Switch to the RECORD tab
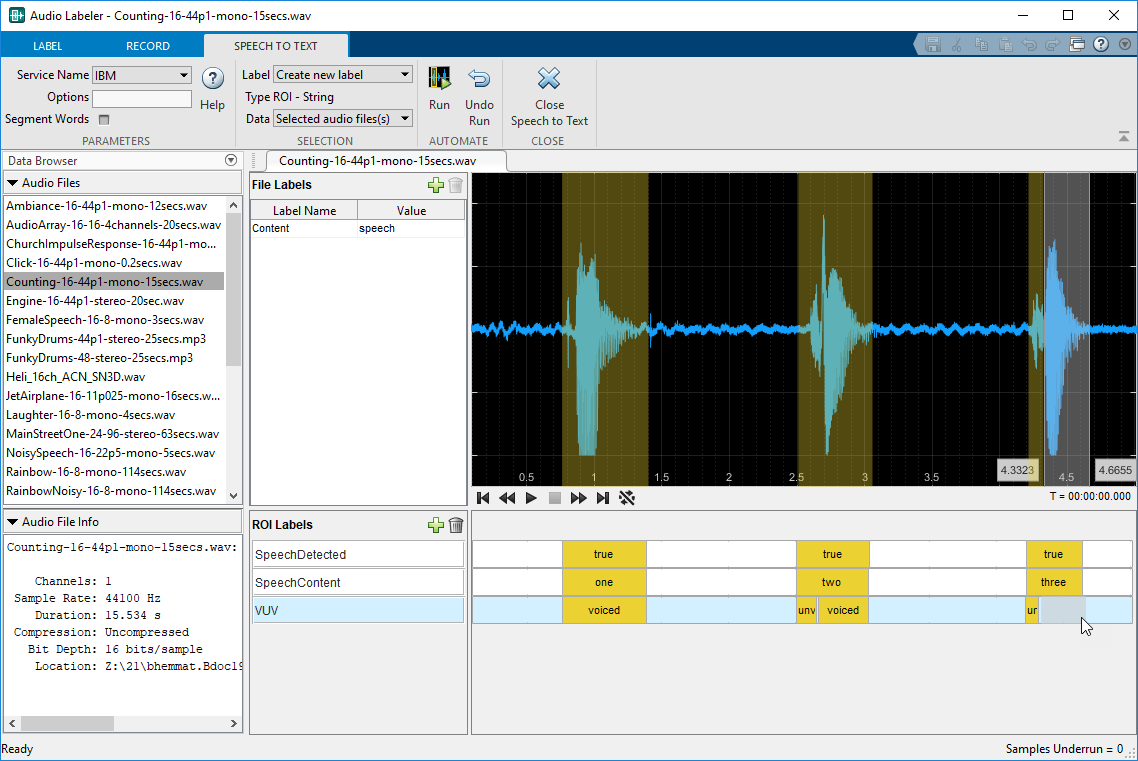Screen dimensions: 1138x761 click(148, 46)
